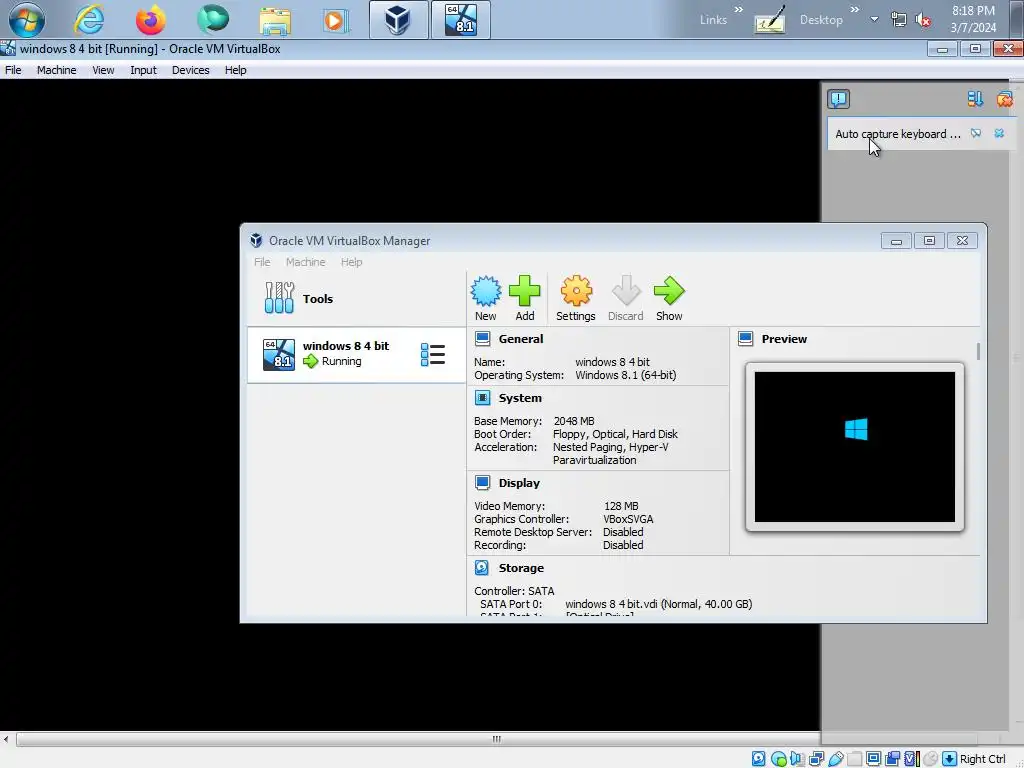Click the VM preview thumbnail
This screenshot has width=1024, height=768.
coord(854,447)
